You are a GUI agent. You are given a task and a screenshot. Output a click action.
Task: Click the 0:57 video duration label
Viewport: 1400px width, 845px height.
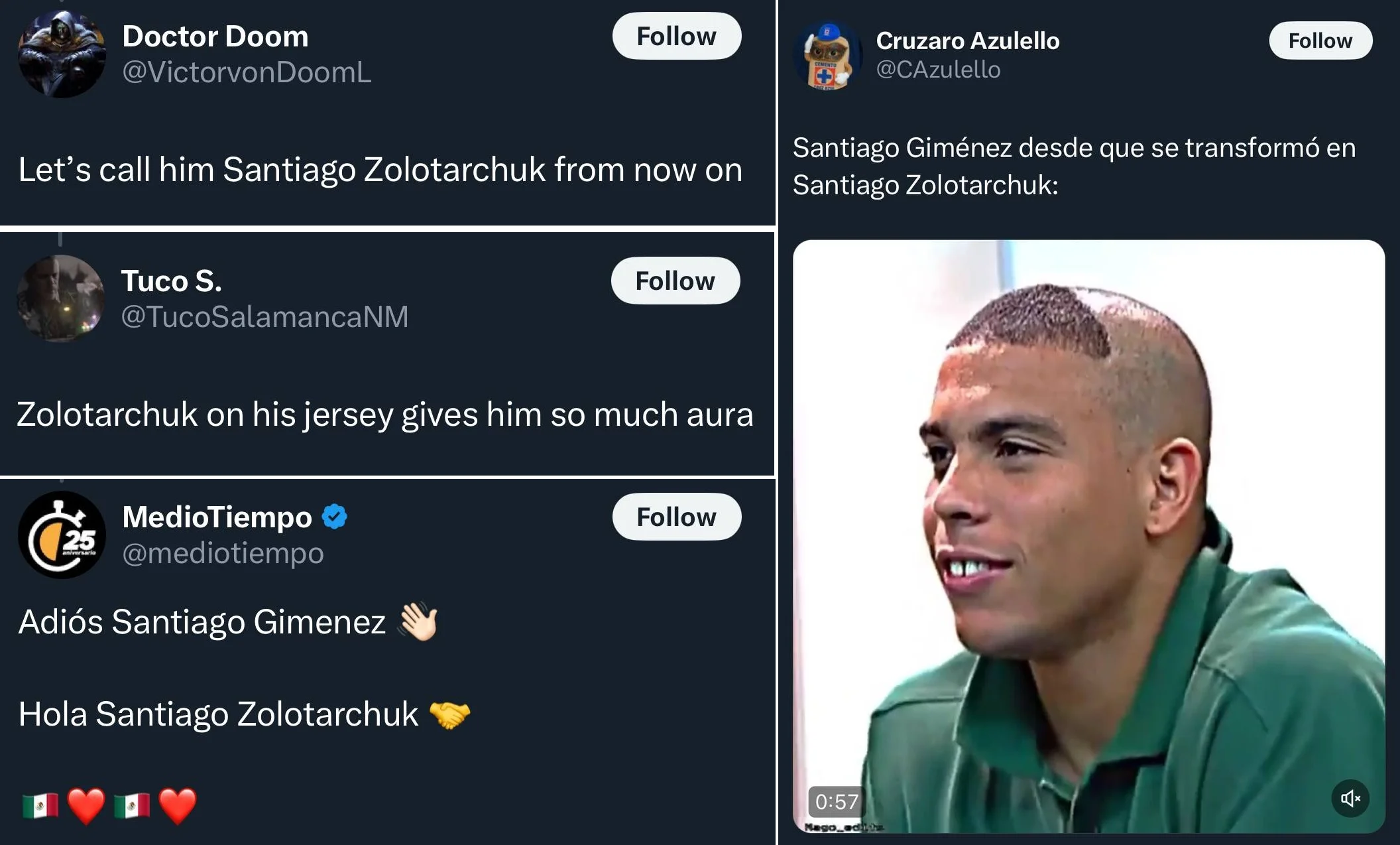click(x=836, y=801)
